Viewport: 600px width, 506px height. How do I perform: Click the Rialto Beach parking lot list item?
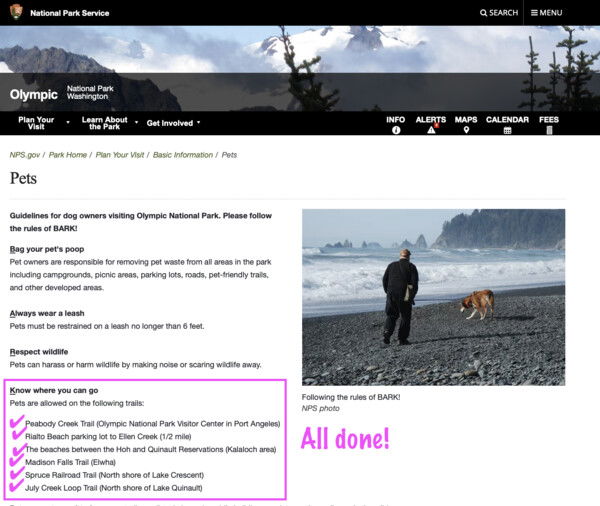tap(108, 436)
